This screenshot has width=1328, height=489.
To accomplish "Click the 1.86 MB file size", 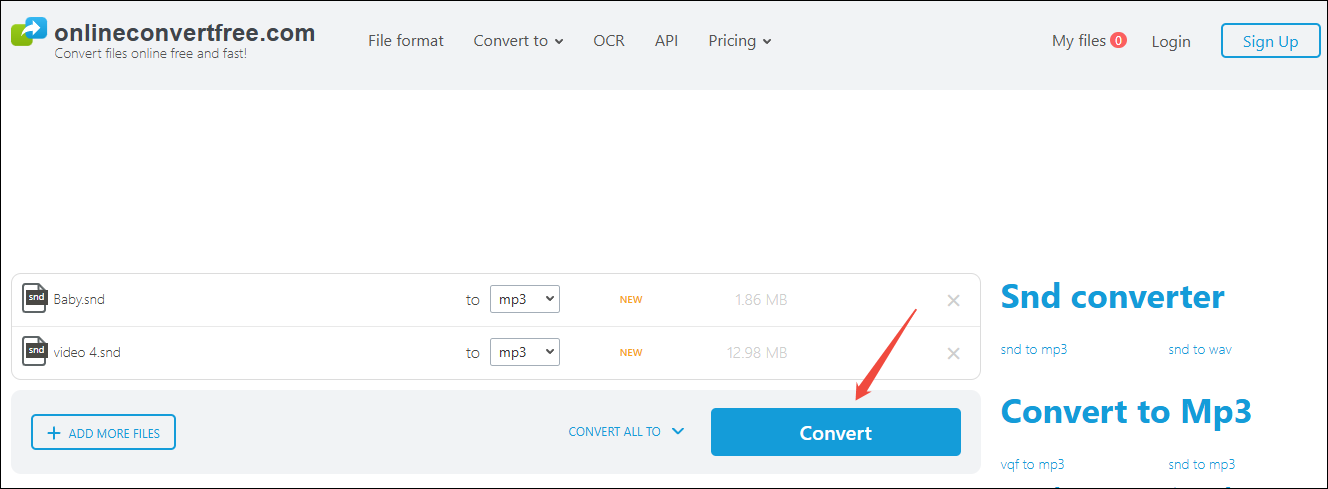I will pyautogui.click(x=761, y=299).
